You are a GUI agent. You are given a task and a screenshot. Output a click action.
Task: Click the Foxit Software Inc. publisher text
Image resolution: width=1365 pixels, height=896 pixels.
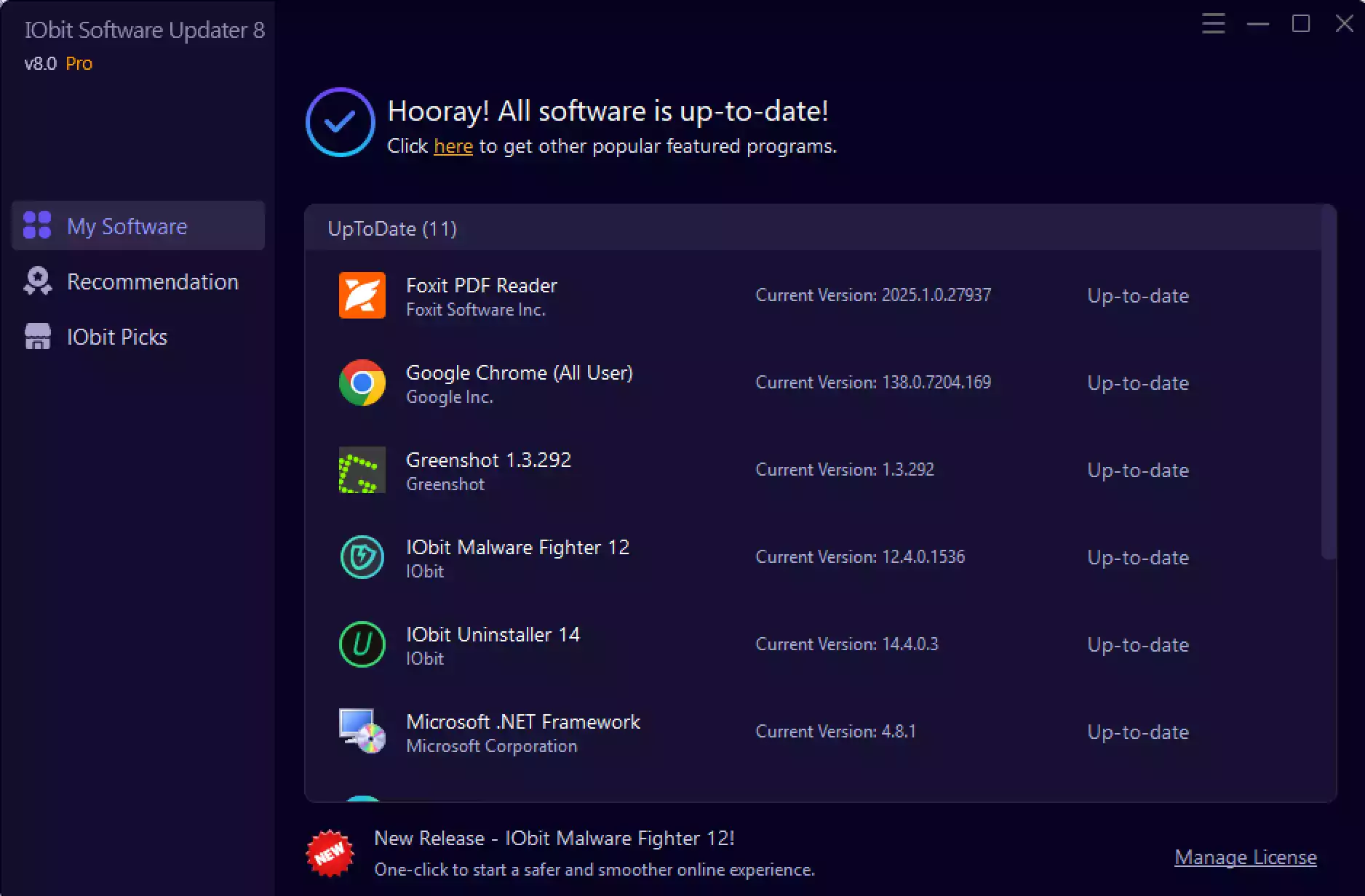(x=476, y=310)
